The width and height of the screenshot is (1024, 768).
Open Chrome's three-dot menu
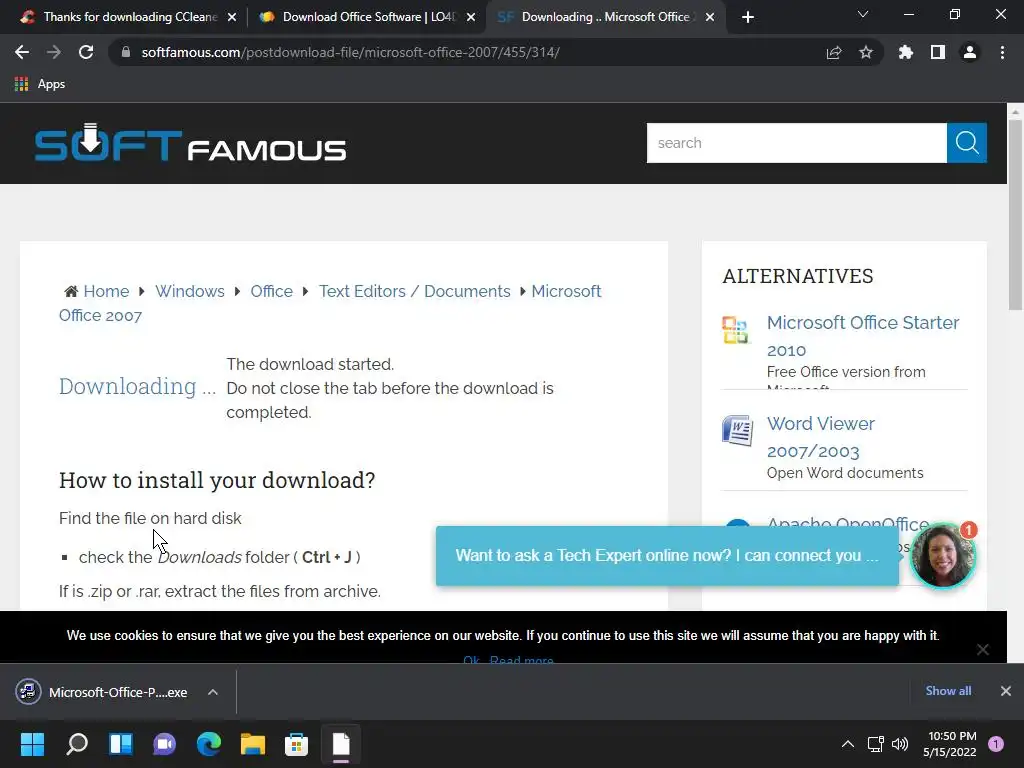1002,52
